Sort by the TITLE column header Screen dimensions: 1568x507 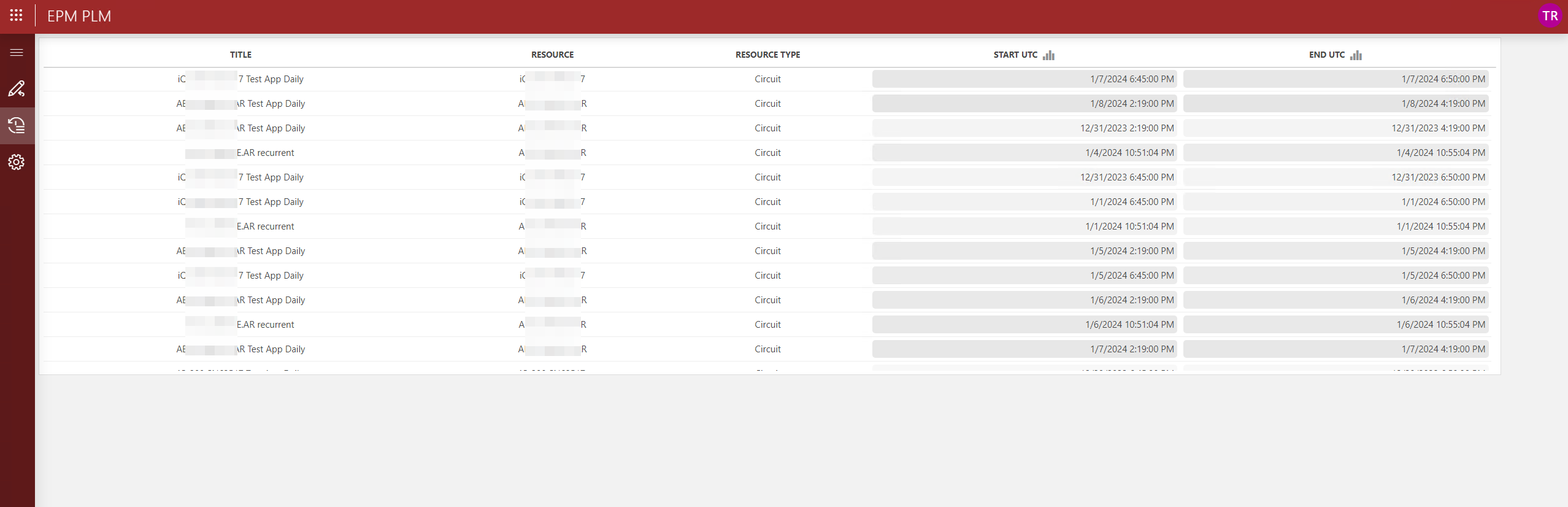pos(240,55)
